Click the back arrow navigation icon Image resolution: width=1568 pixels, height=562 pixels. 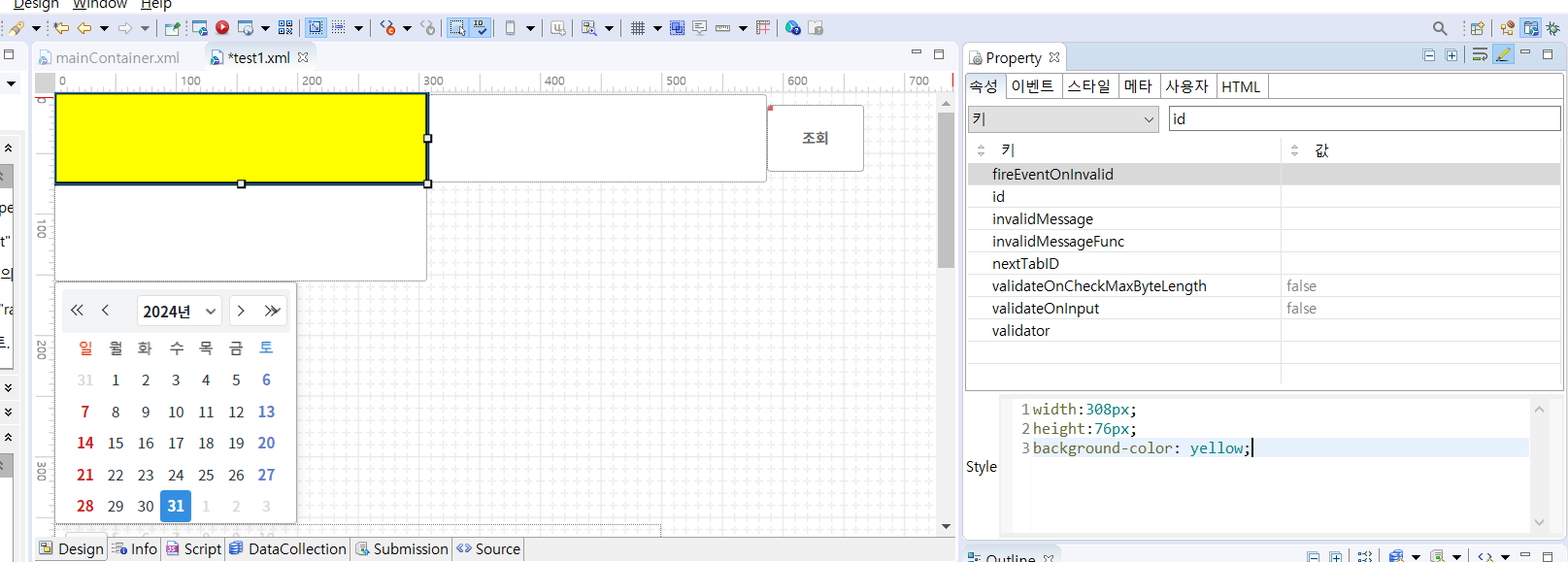(84, 28)
